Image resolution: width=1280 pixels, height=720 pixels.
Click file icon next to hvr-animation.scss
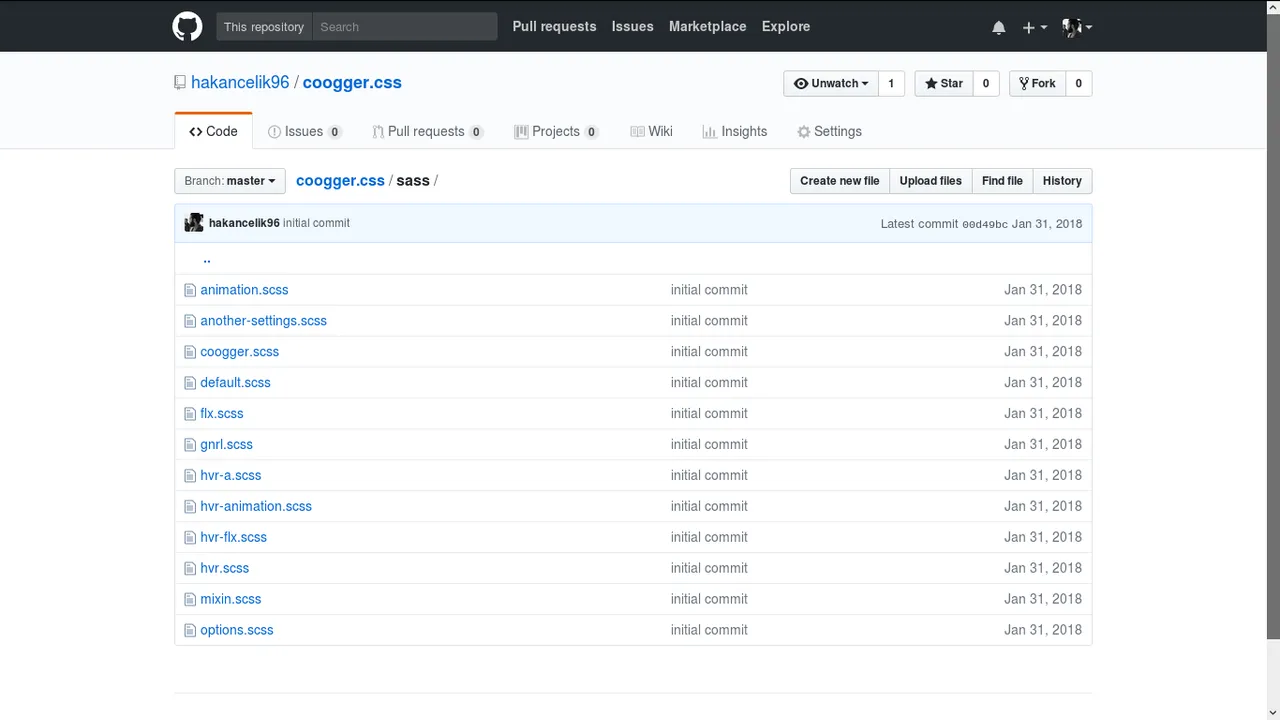(x=190, y=507)
